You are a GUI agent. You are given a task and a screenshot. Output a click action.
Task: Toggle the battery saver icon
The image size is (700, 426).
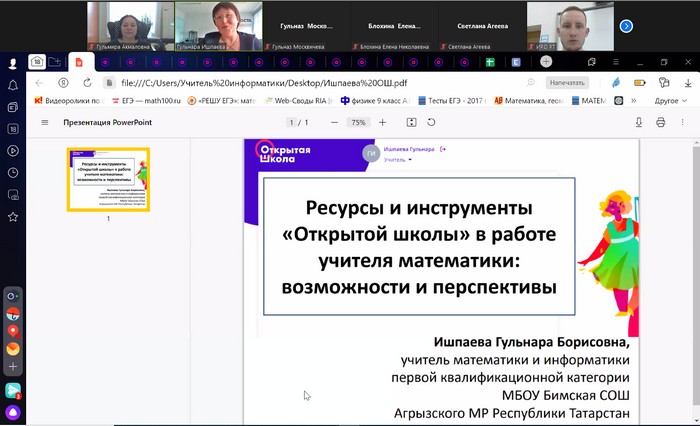[640, 83]
